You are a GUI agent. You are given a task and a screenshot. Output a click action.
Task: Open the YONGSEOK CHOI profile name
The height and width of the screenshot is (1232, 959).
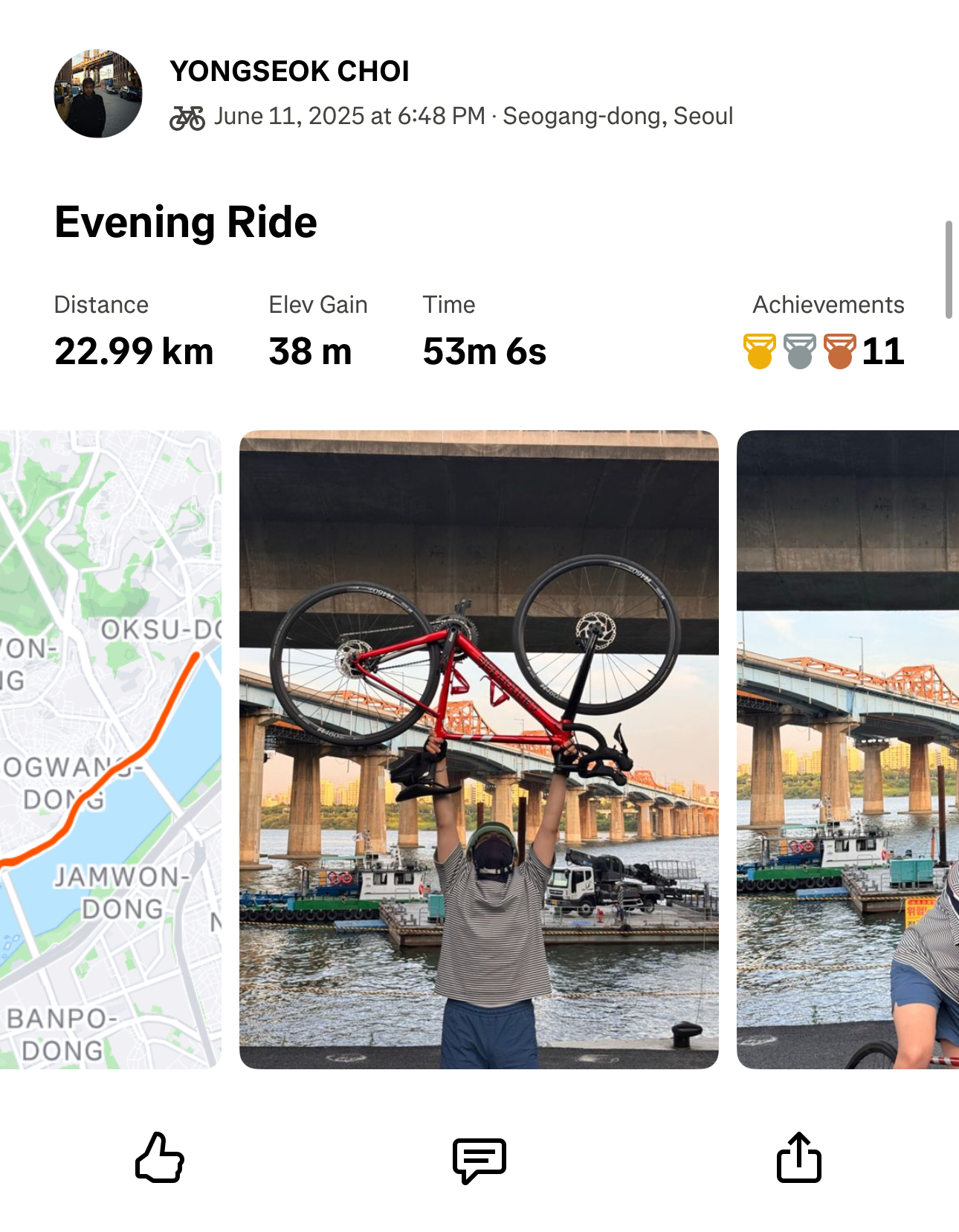[289, 71]
